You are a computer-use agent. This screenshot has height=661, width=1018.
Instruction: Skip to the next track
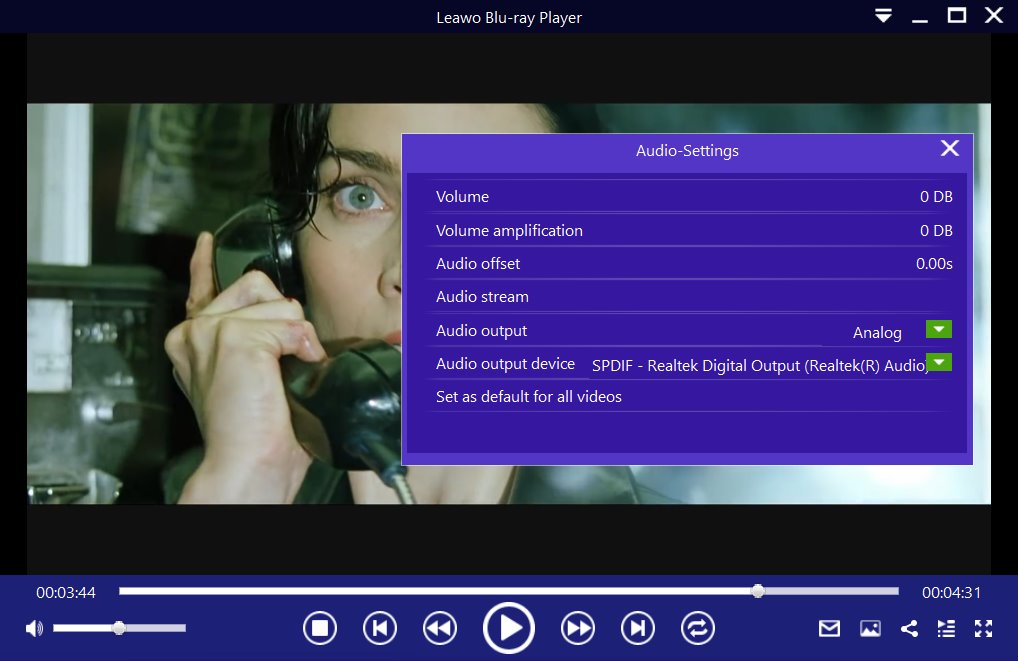(638, 628)
